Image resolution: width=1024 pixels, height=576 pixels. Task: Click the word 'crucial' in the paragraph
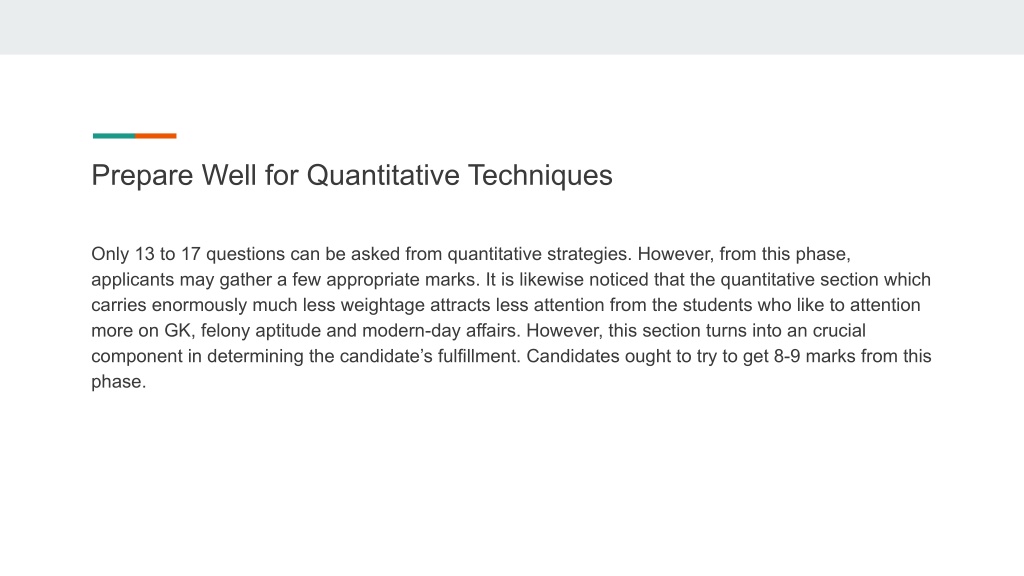coord(839,330)
